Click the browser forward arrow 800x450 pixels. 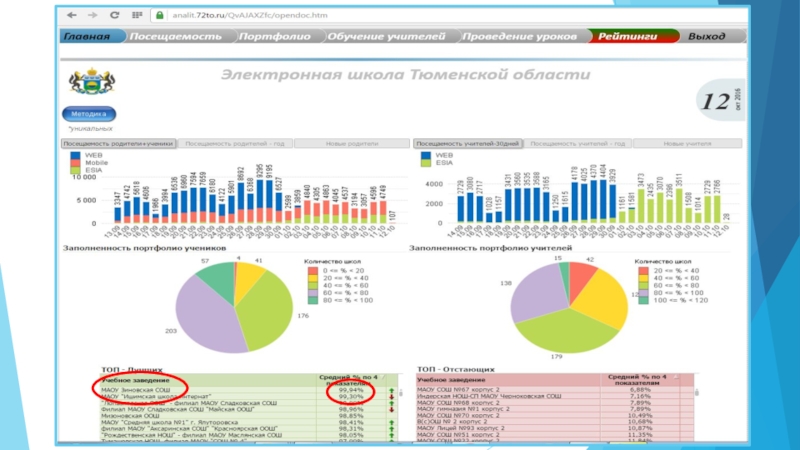coord(93,16)
